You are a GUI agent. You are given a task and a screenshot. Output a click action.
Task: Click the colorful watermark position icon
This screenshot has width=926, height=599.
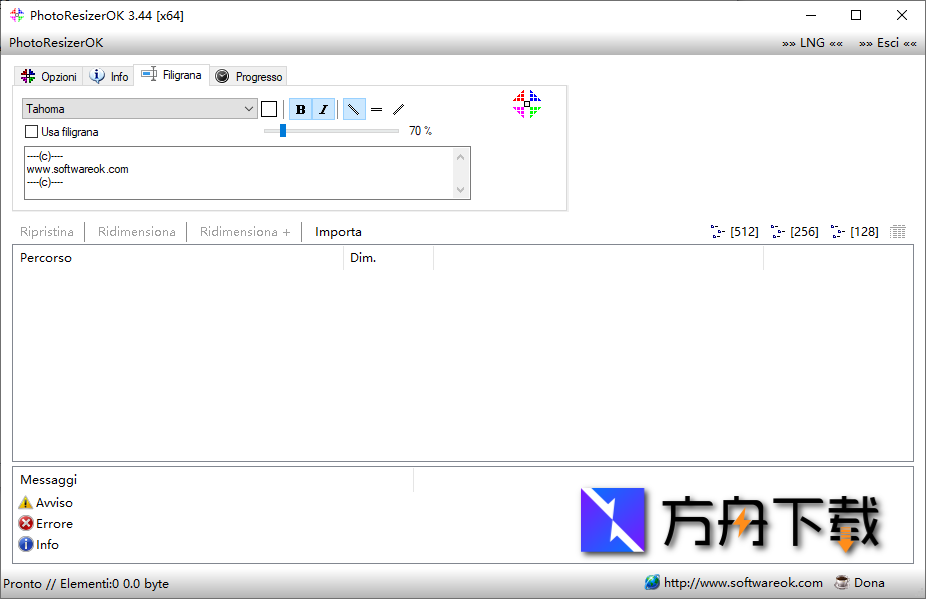tap(527, 104)
